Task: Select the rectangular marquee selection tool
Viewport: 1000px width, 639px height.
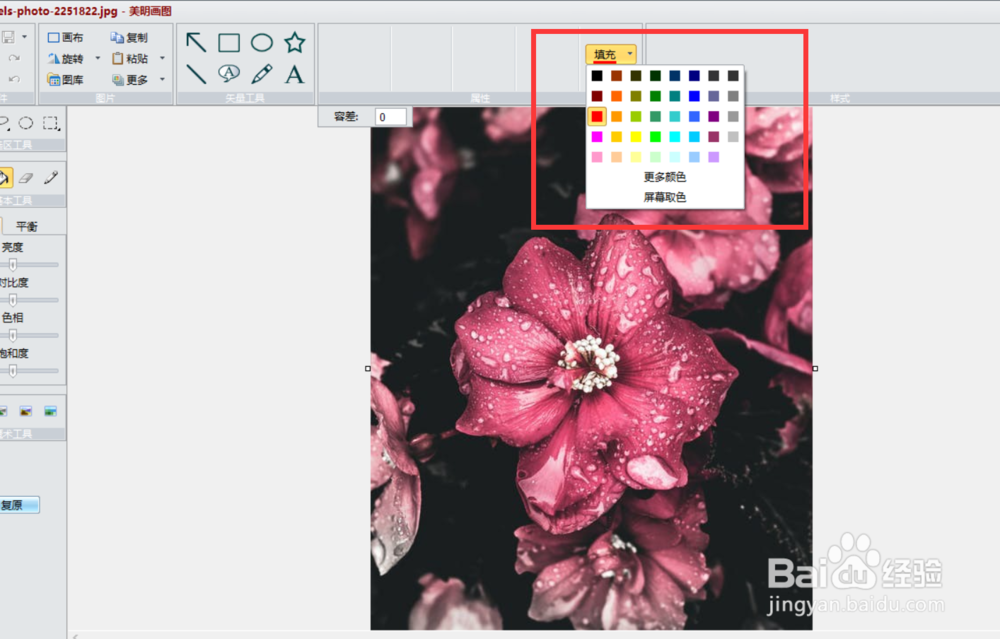Action: click(51, 123)
